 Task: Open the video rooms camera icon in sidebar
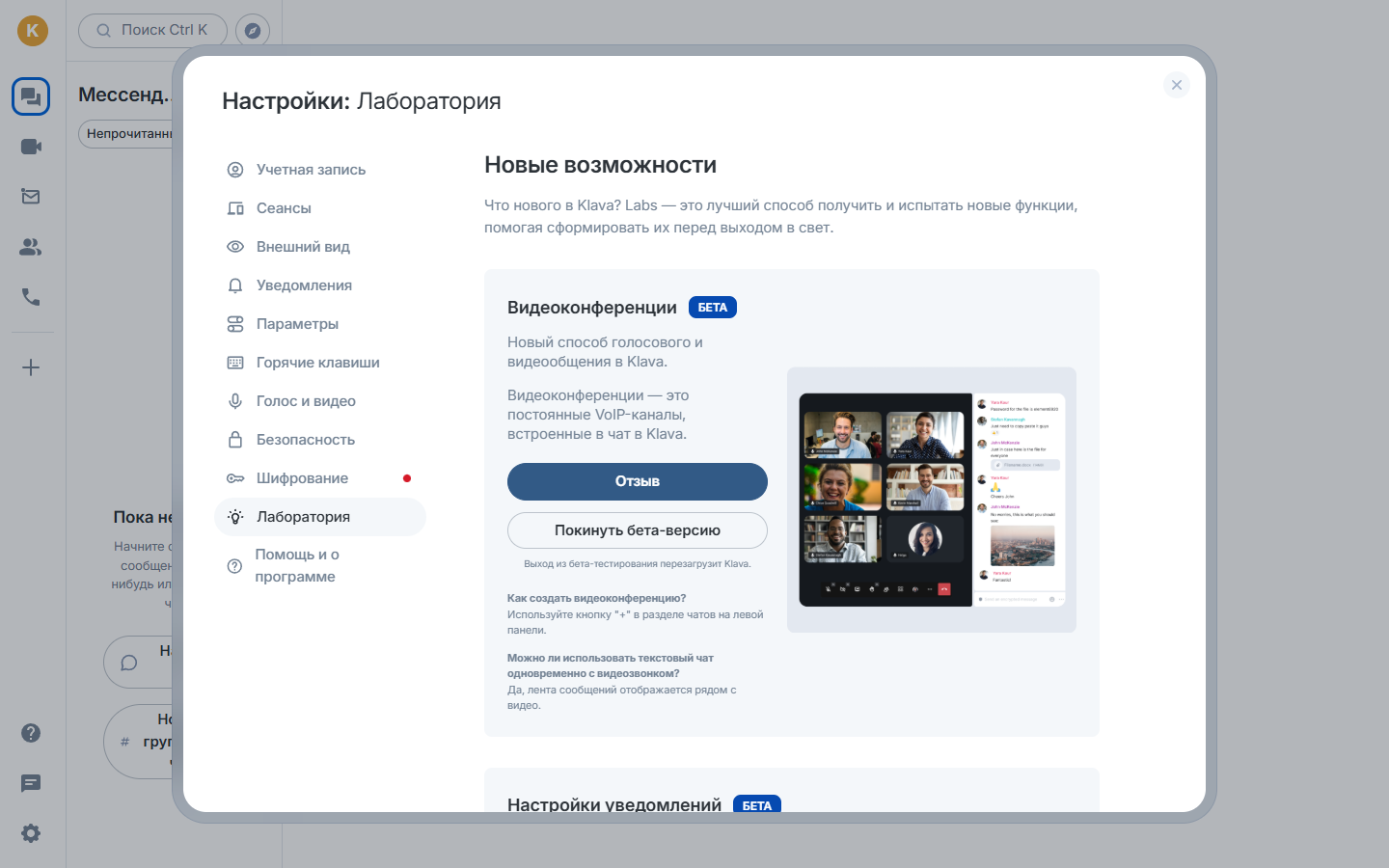[x=31, y=147]
